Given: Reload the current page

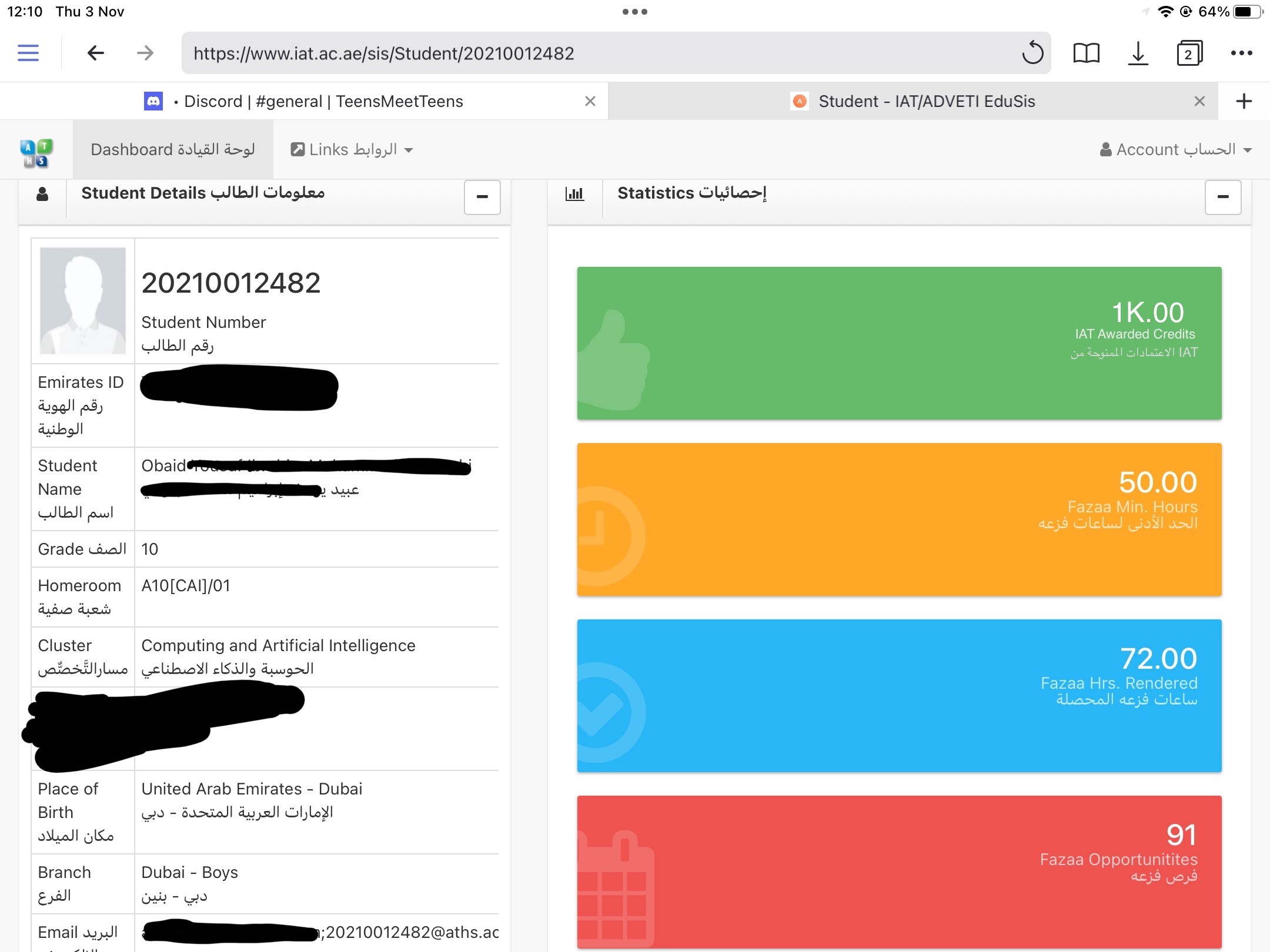Looking at the screenshot, I should point(1032,53).
